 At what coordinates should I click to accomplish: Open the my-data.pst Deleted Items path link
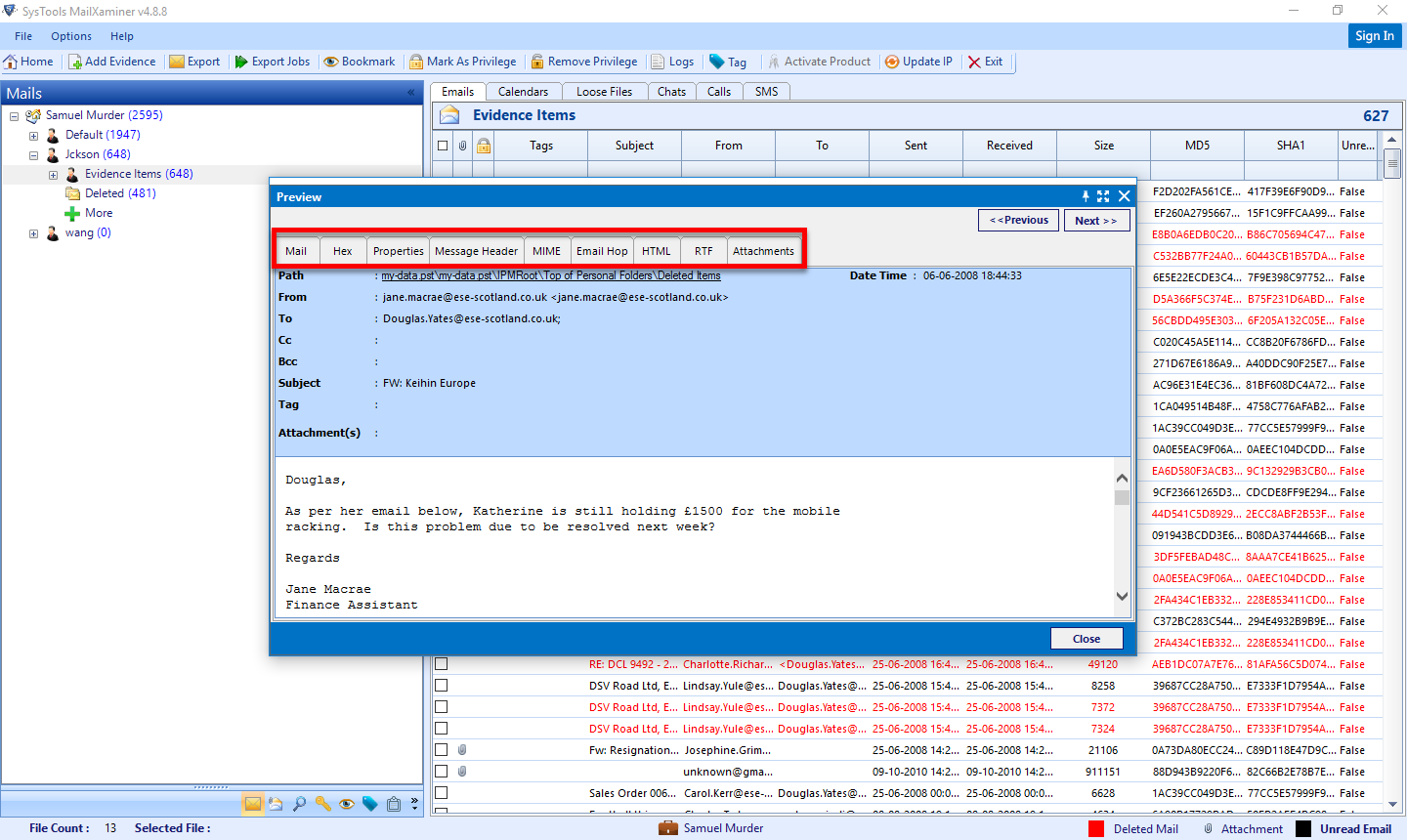pyautogui.click(x=551, y=275)
